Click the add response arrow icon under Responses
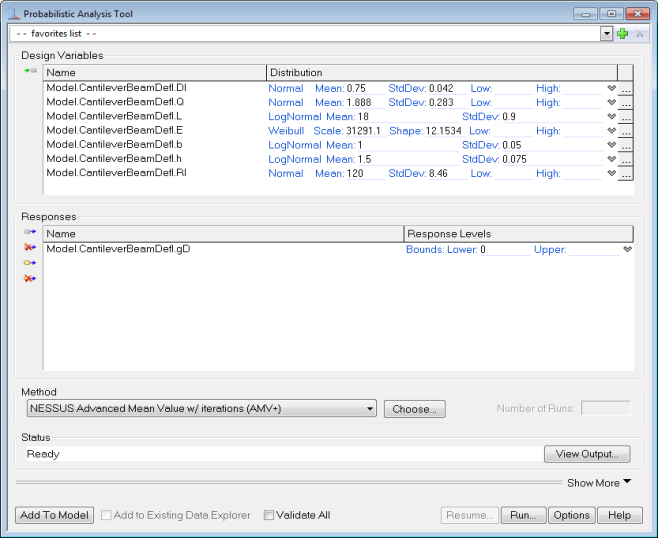658x538 pixels. pyautogui.click(x=30, y=232)
